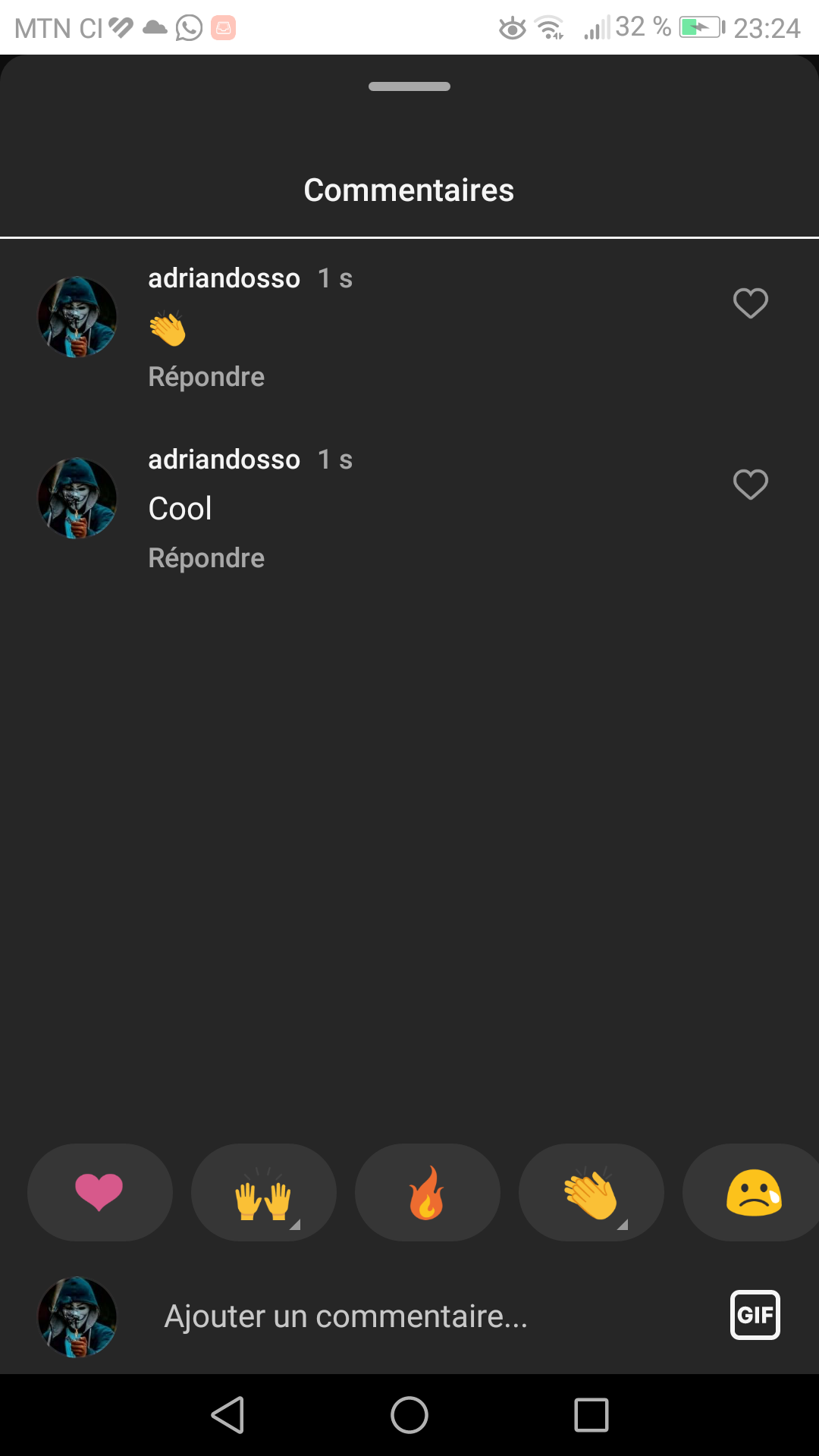
Task: Open the GIF picker
Action: pyautogui.click(x=755, y=1315)
